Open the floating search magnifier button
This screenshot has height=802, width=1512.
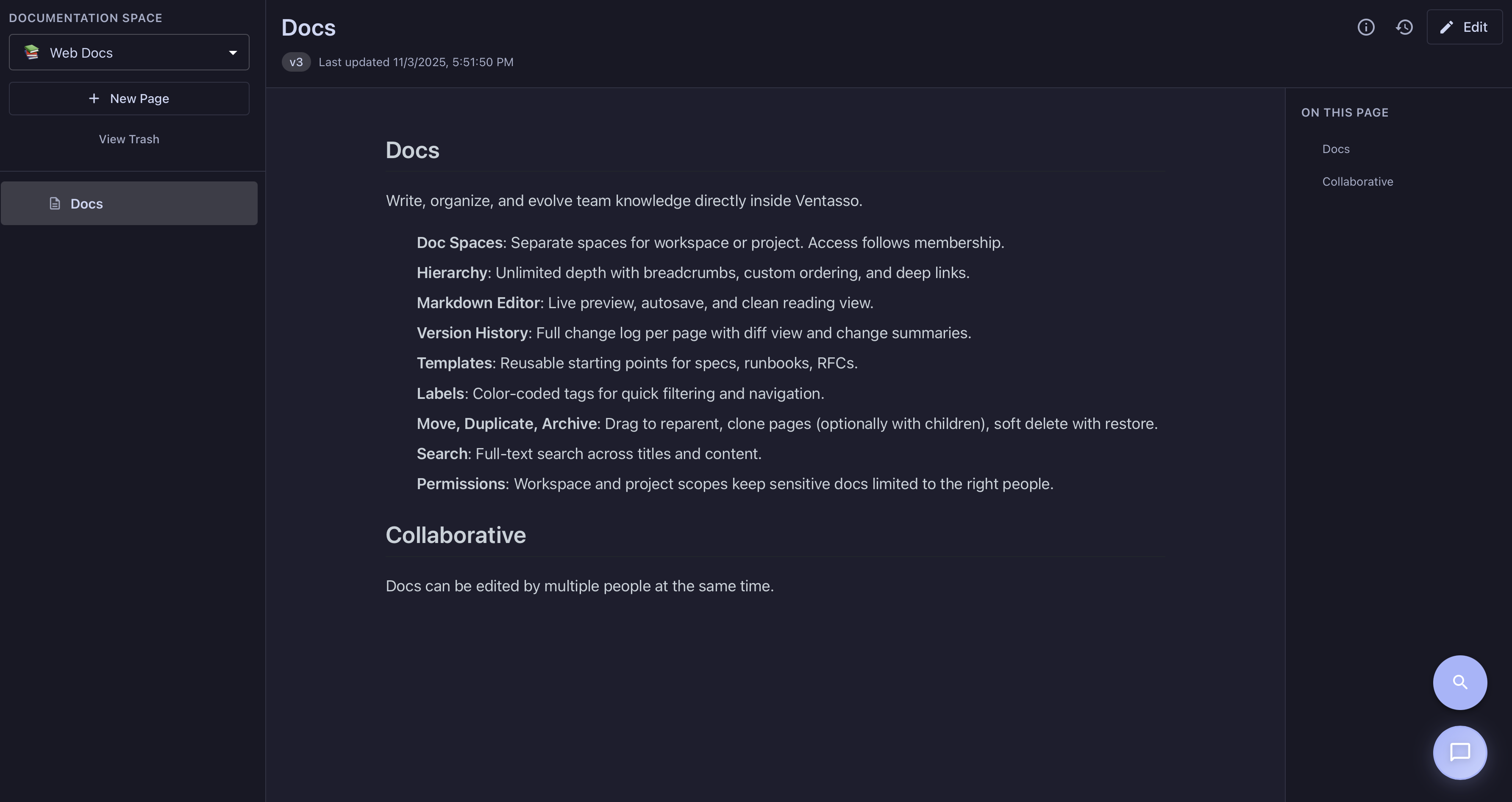coord(1460,682)
